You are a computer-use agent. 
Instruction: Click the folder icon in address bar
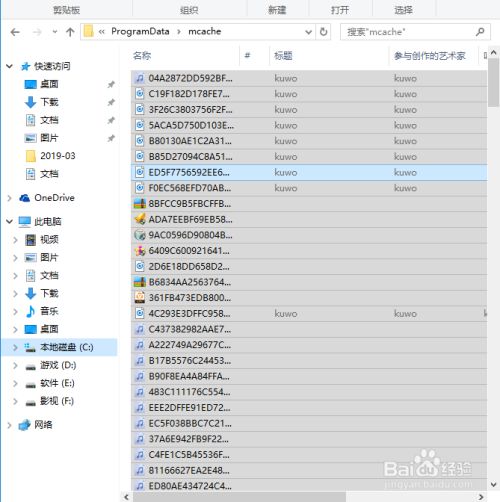(x=88, y=32)
